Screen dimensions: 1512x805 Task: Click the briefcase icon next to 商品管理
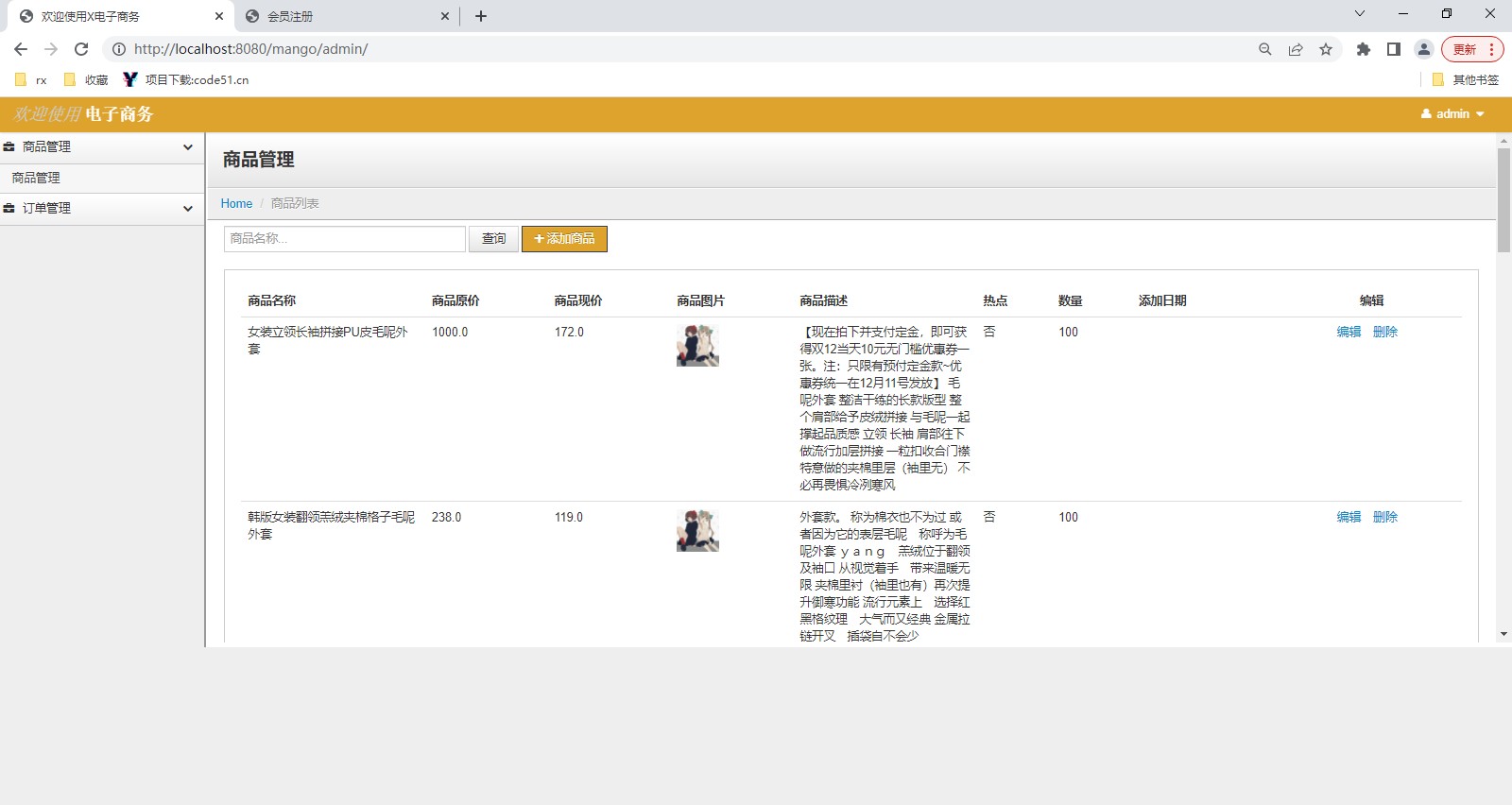9,147
